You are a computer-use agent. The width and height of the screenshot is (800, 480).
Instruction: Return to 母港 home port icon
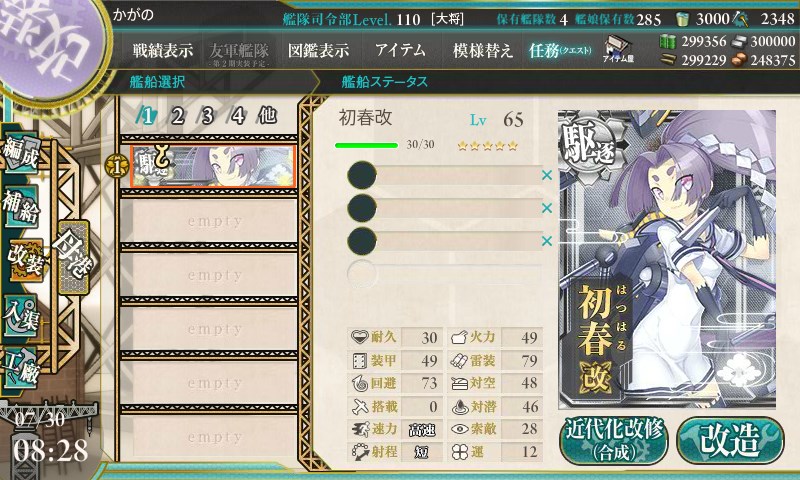point(74,257)
